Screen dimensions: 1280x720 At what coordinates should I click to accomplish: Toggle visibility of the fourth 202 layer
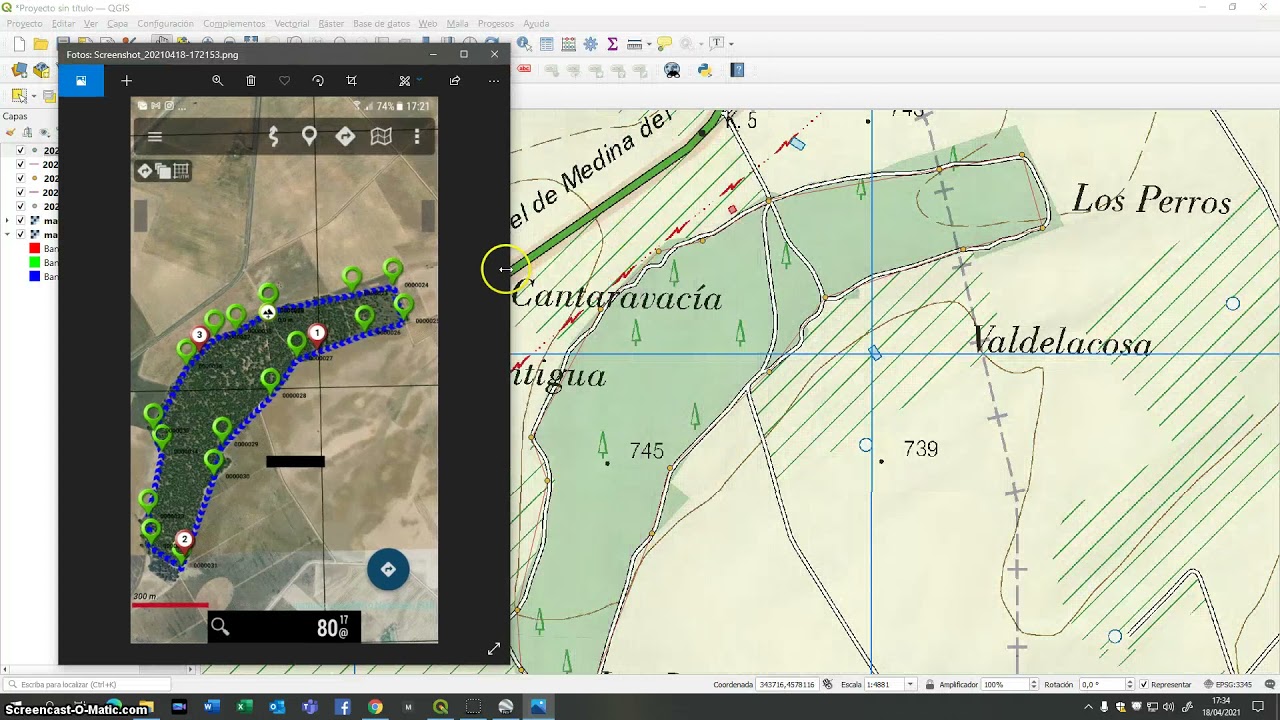point(20,193)
